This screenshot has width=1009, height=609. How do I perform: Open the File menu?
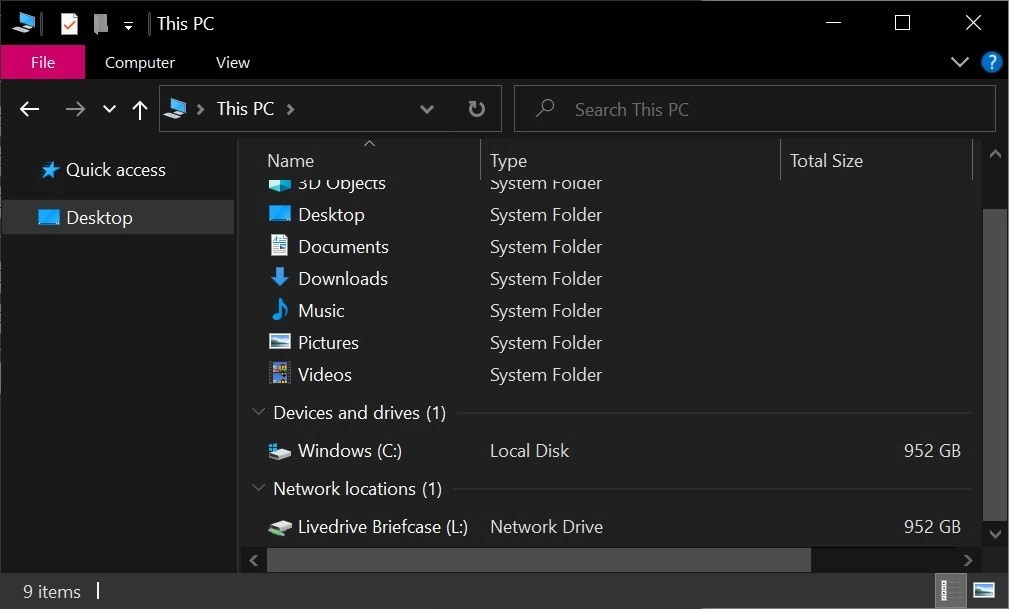pyautogui.click(x=42, y=62)
